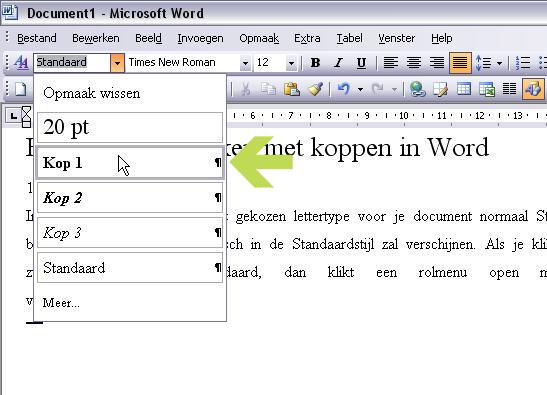Viewport: 547px width, 395px height.
Task: Toggle Underline formatting
Action: [x=361, y=63]
